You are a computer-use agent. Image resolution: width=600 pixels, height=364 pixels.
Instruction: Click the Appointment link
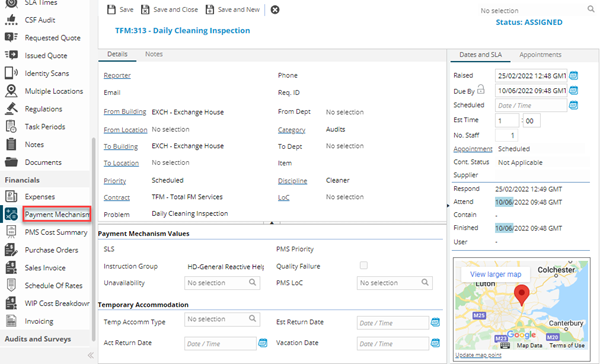click(x=473, y=149)
